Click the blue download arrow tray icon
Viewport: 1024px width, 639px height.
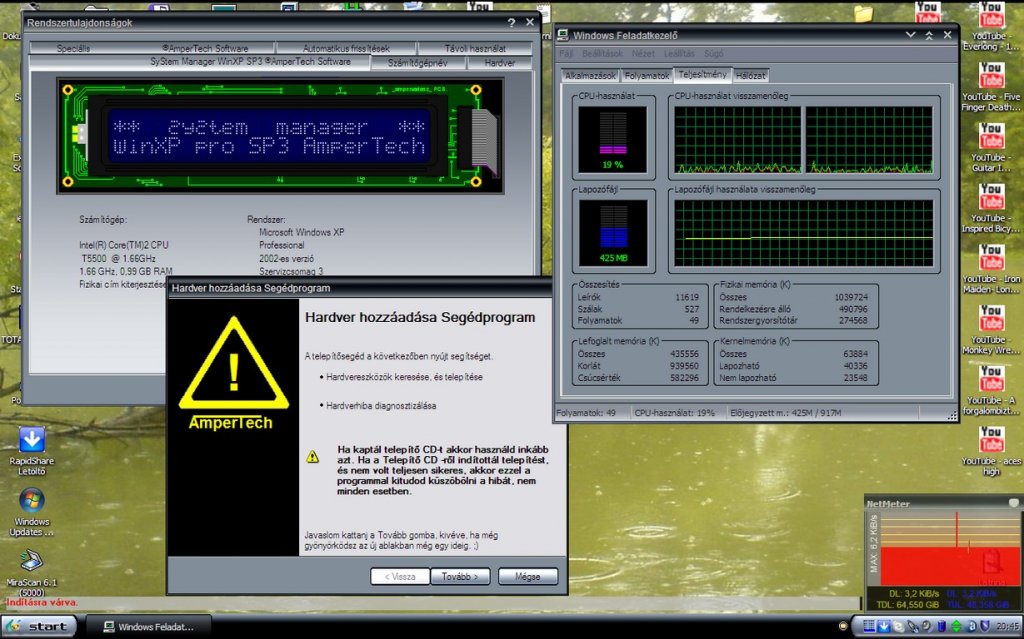point(884,626)
